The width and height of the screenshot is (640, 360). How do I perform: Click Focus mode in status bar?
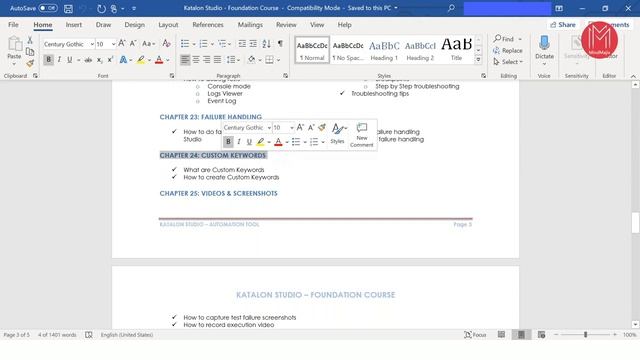[x=476, y=335]
